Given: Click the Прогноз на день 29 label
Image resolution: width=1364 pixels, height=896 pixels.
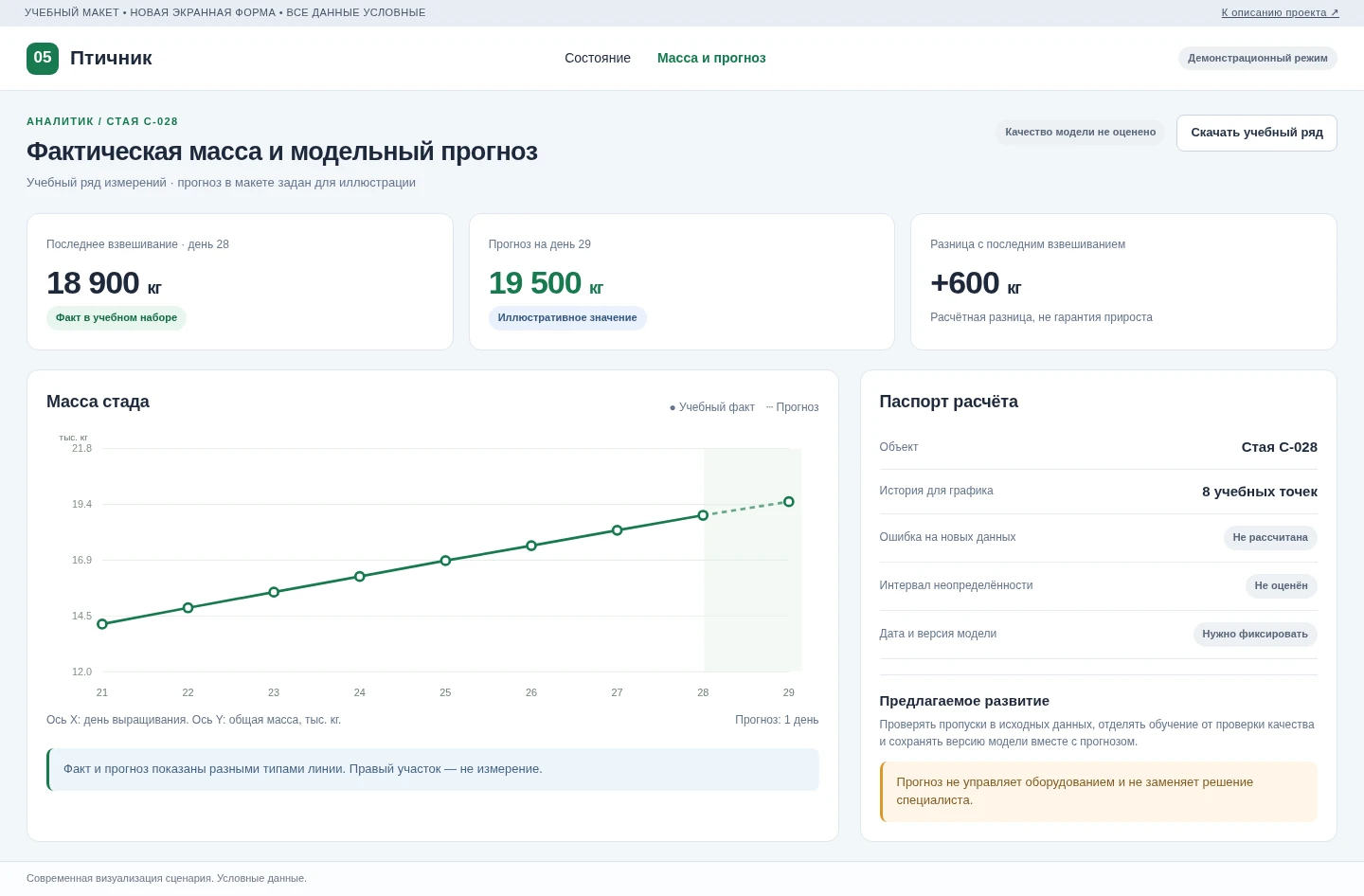Looking at the screenshot, I should point(540,244).
